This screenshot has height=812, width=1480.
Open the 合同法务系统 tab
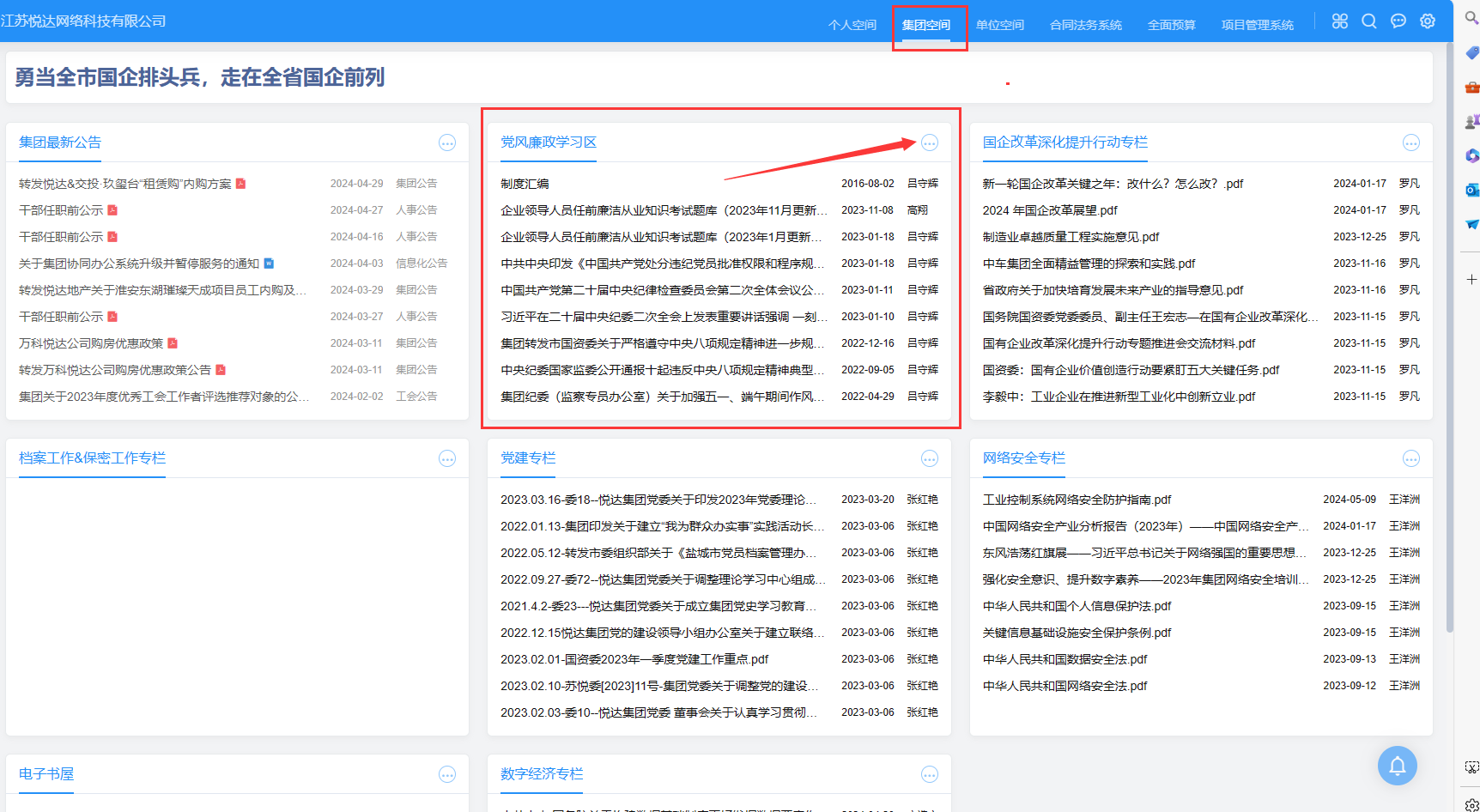pyautogui.click(x=1085, y=25)
